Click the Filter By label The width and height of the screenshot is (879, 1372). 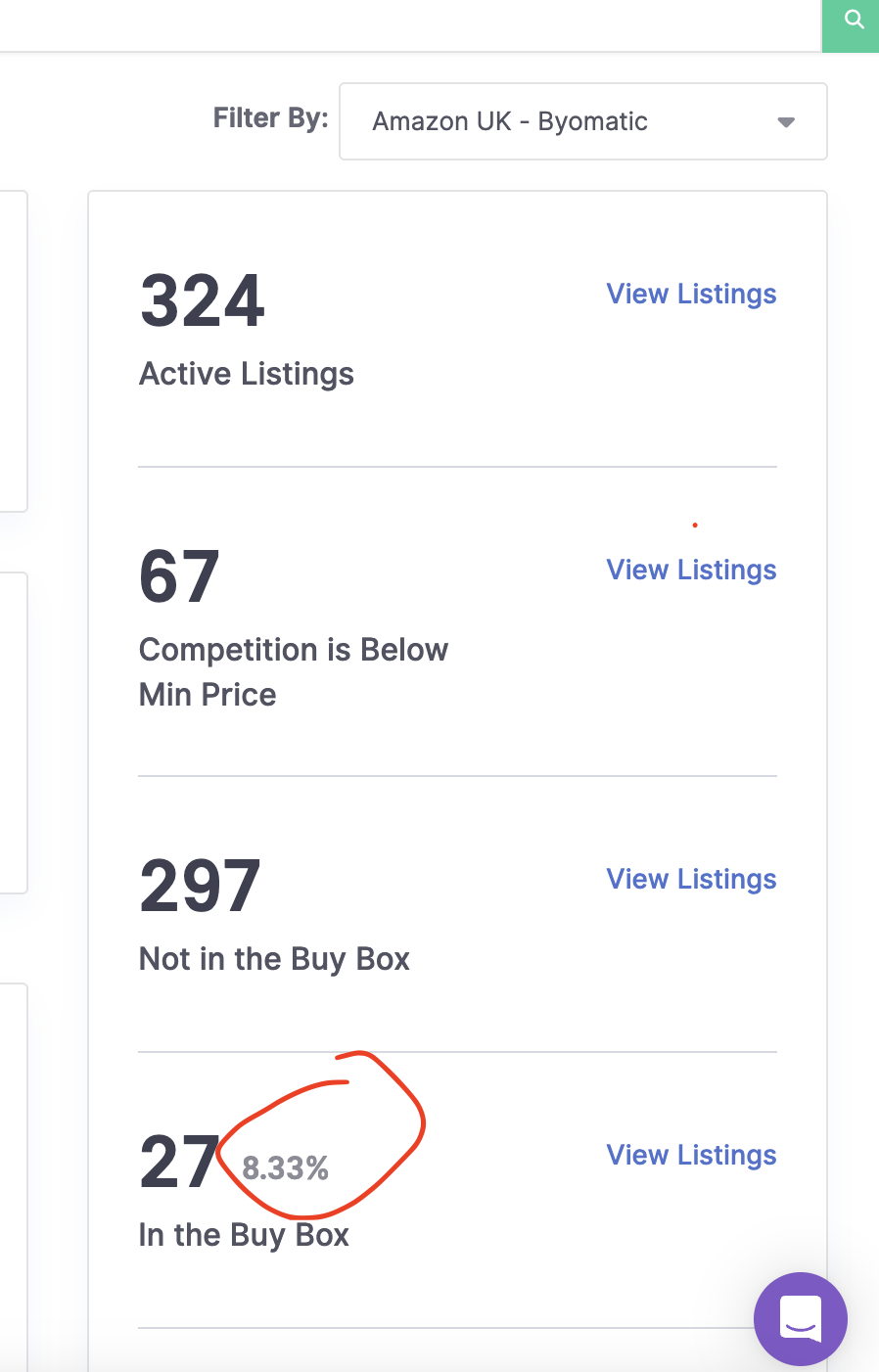pyautogui.click(x=271, y=118)
